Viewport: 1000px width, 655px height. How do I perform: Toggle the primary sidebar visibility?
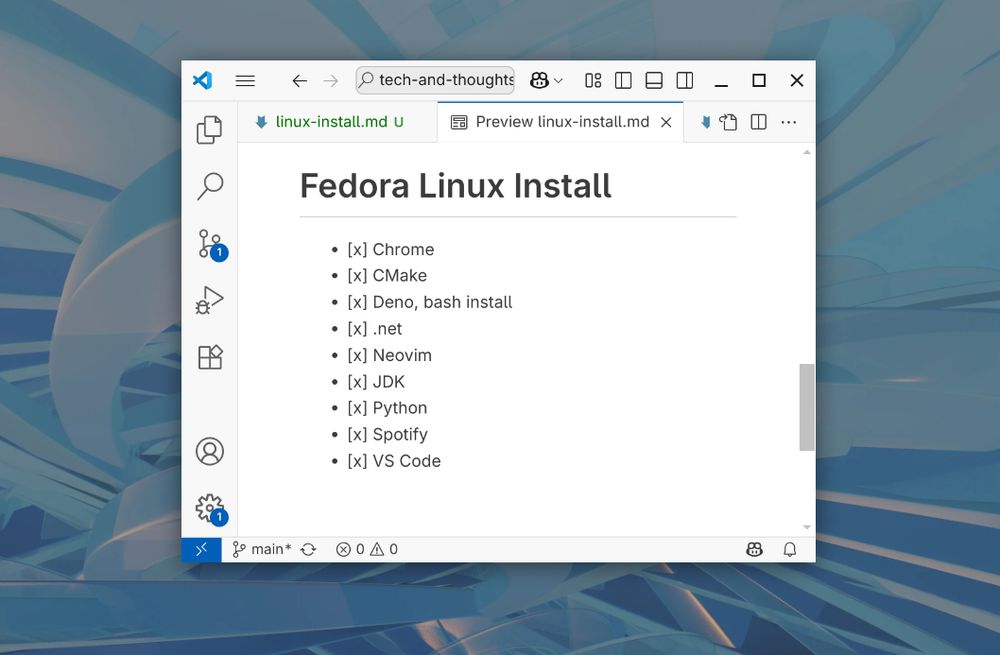point(623,80)
